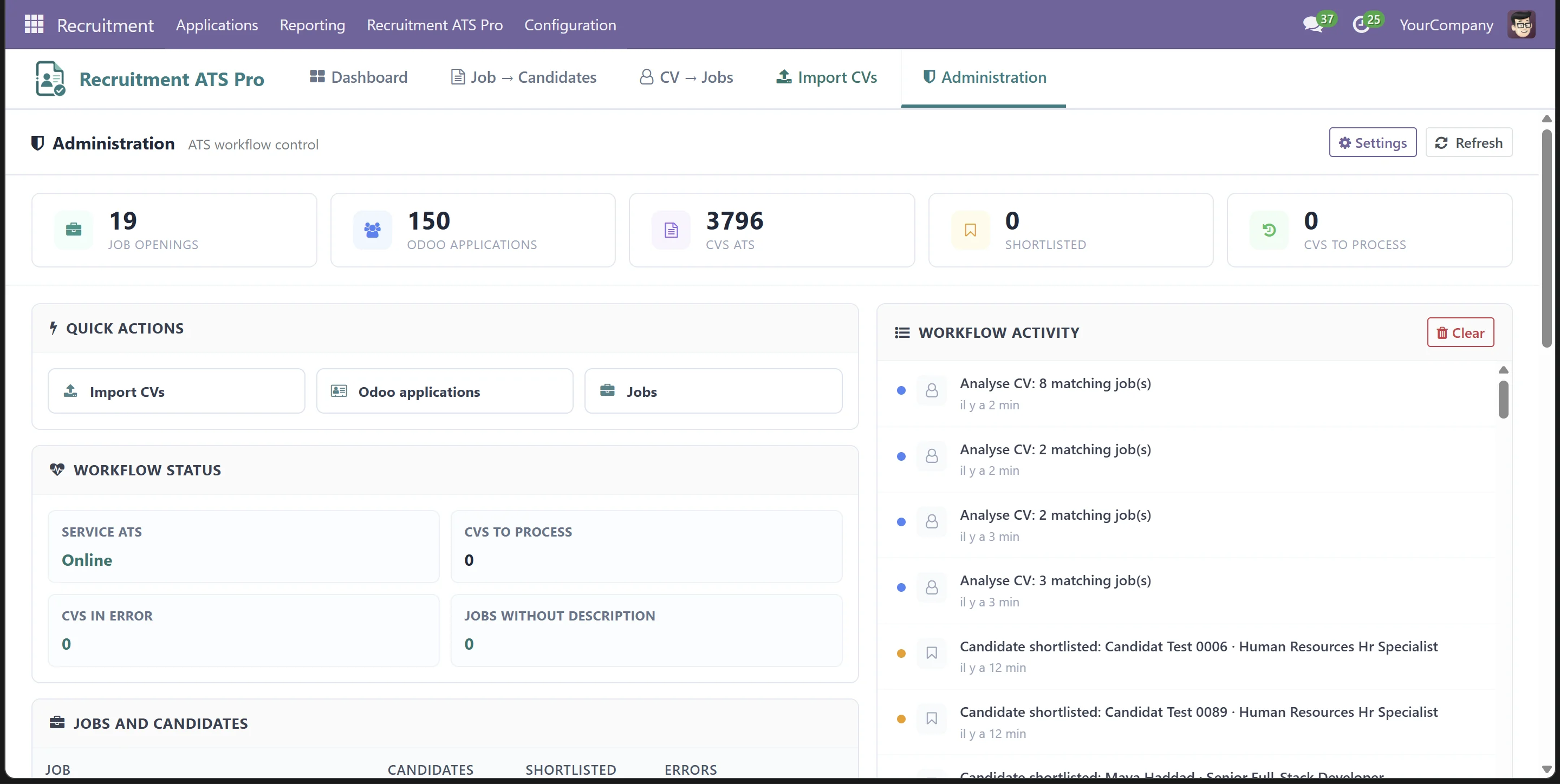Screen dimensions: 1560x784
Task: Select the Administration tab
Action: pyautogui.click(x=984, y=77)
